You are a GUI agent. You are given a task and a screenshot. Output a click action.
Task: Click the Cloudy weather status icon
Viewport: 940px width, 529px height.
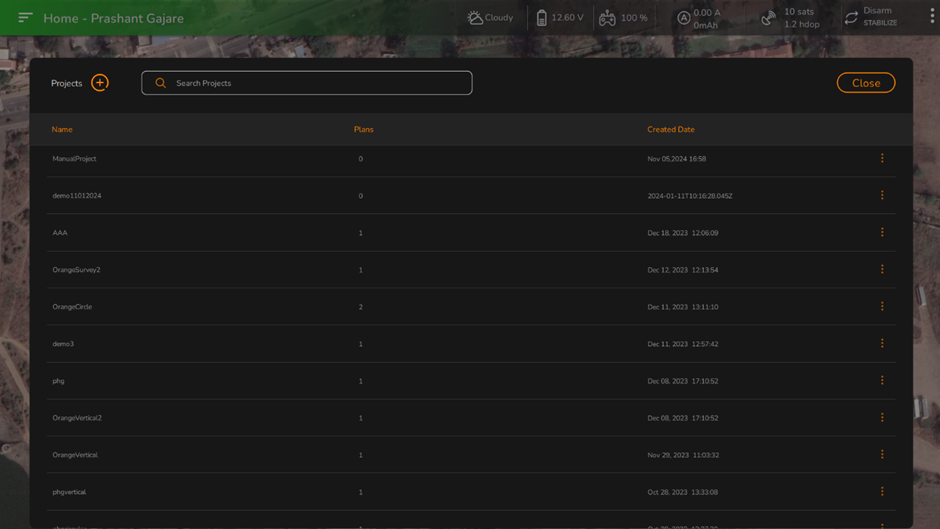[475, 18]
